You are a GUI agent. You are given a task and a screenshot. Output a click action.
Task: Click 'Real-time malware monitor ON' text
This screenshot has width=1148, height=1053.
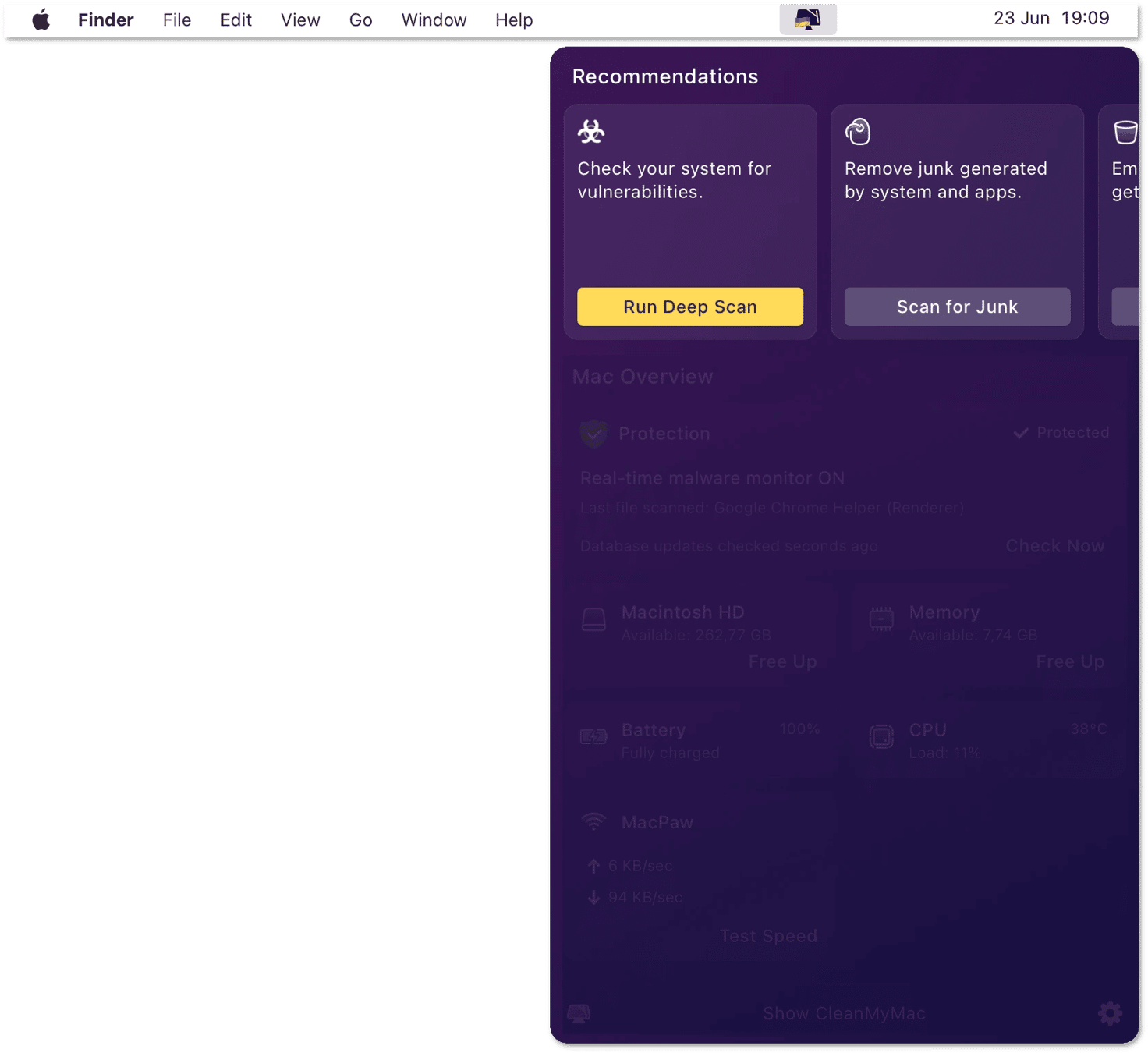pos(712,478)
